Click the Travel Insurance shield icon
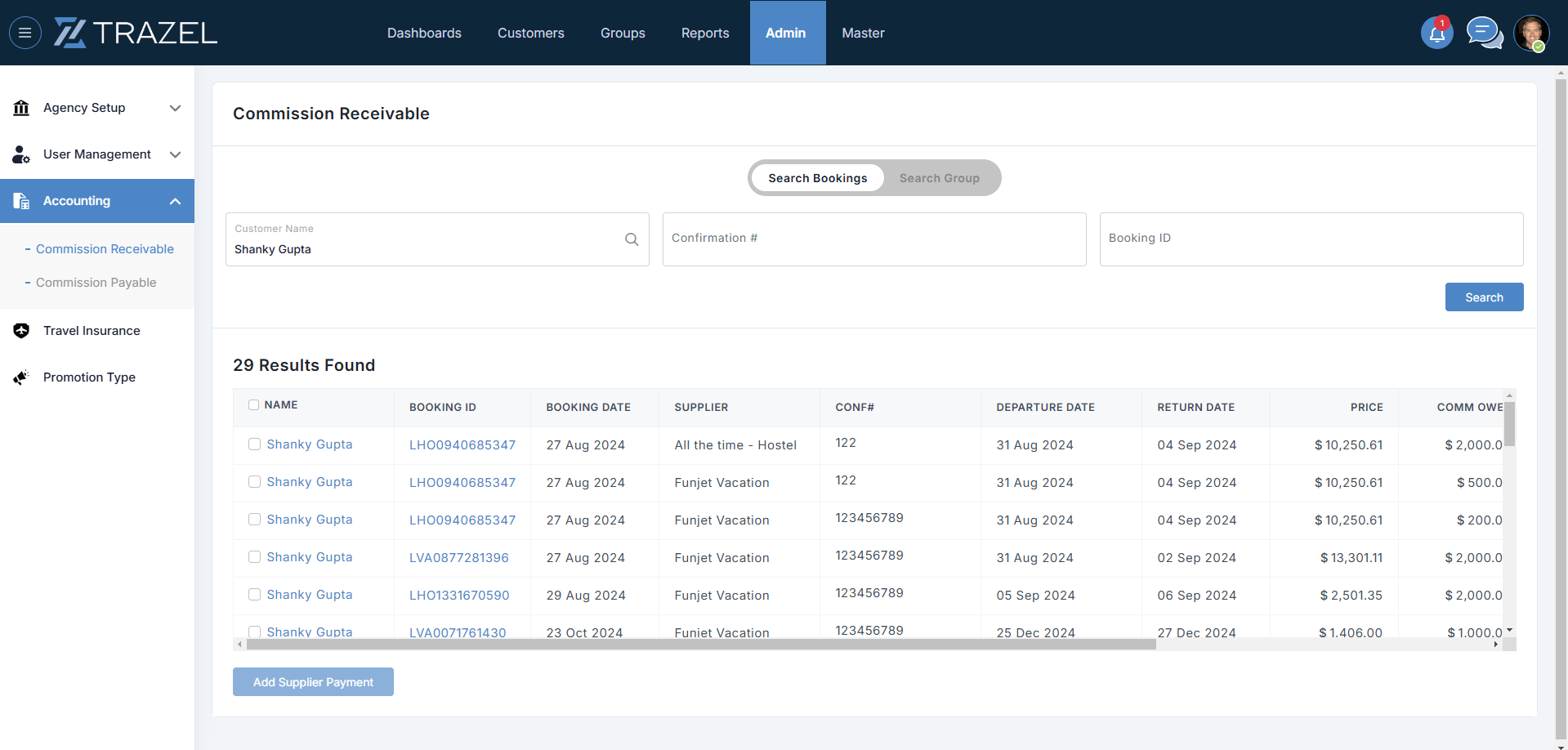Image resolution: width=1568 pixels, height=750 pixels. (21, 331)
